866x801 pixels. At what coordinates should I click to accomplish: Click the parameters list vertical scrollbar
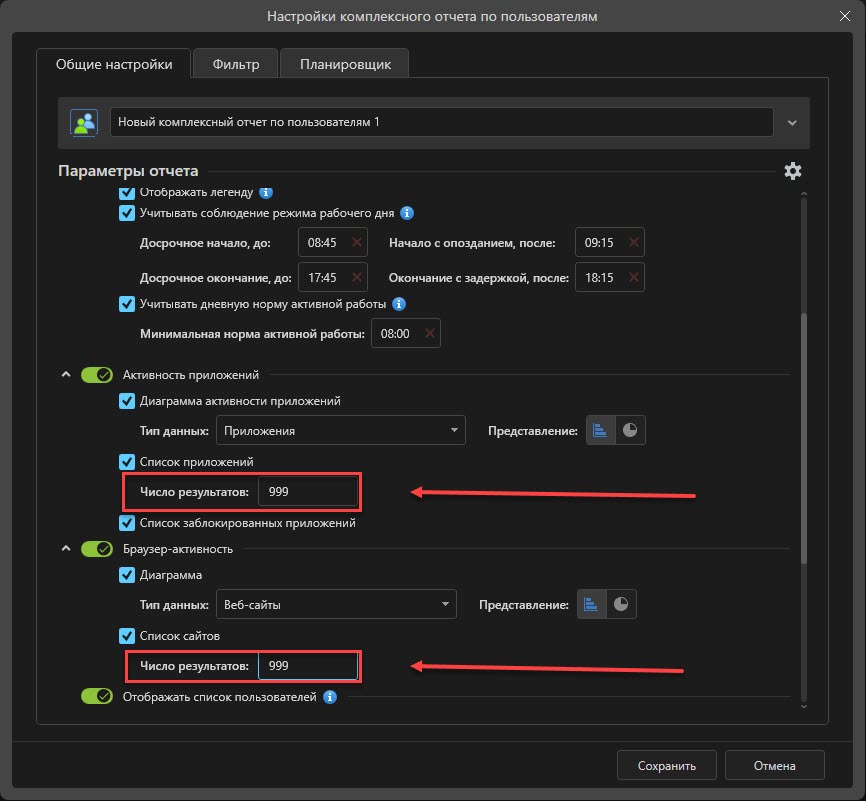point(804,438)
